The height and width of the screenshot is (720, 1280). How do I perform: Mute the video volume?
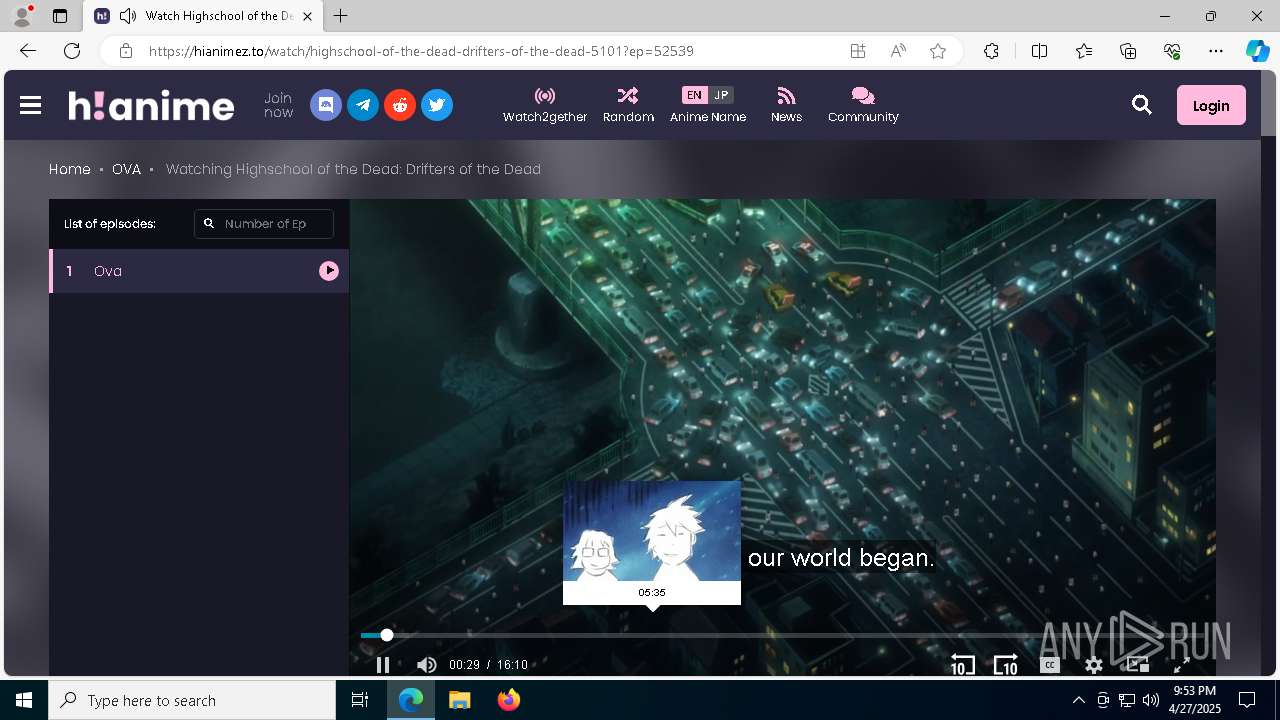426,665
